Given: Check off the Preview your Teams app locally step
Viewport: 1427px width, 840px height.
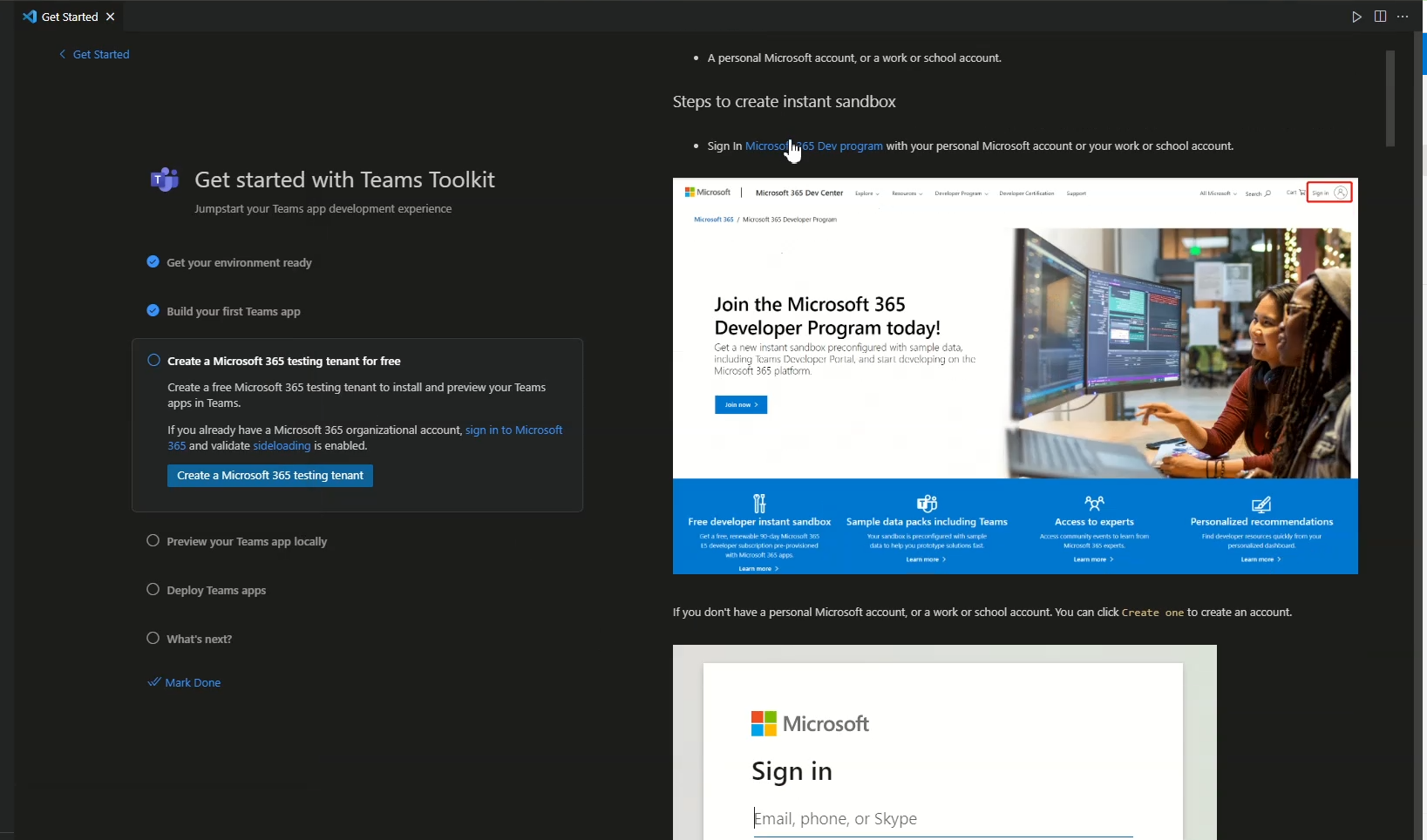Looking at the screenshot, I should tap(153, 541).
